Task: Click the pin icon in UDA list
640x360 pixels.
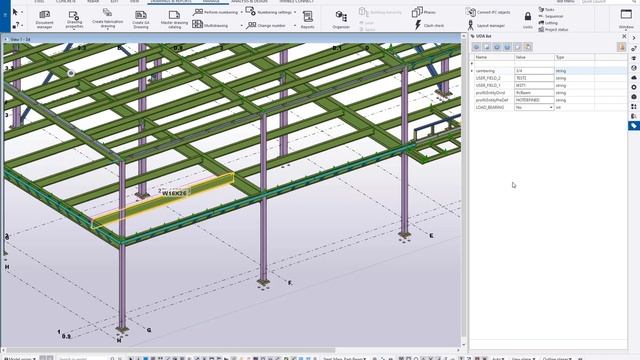Action: (622, 47)
